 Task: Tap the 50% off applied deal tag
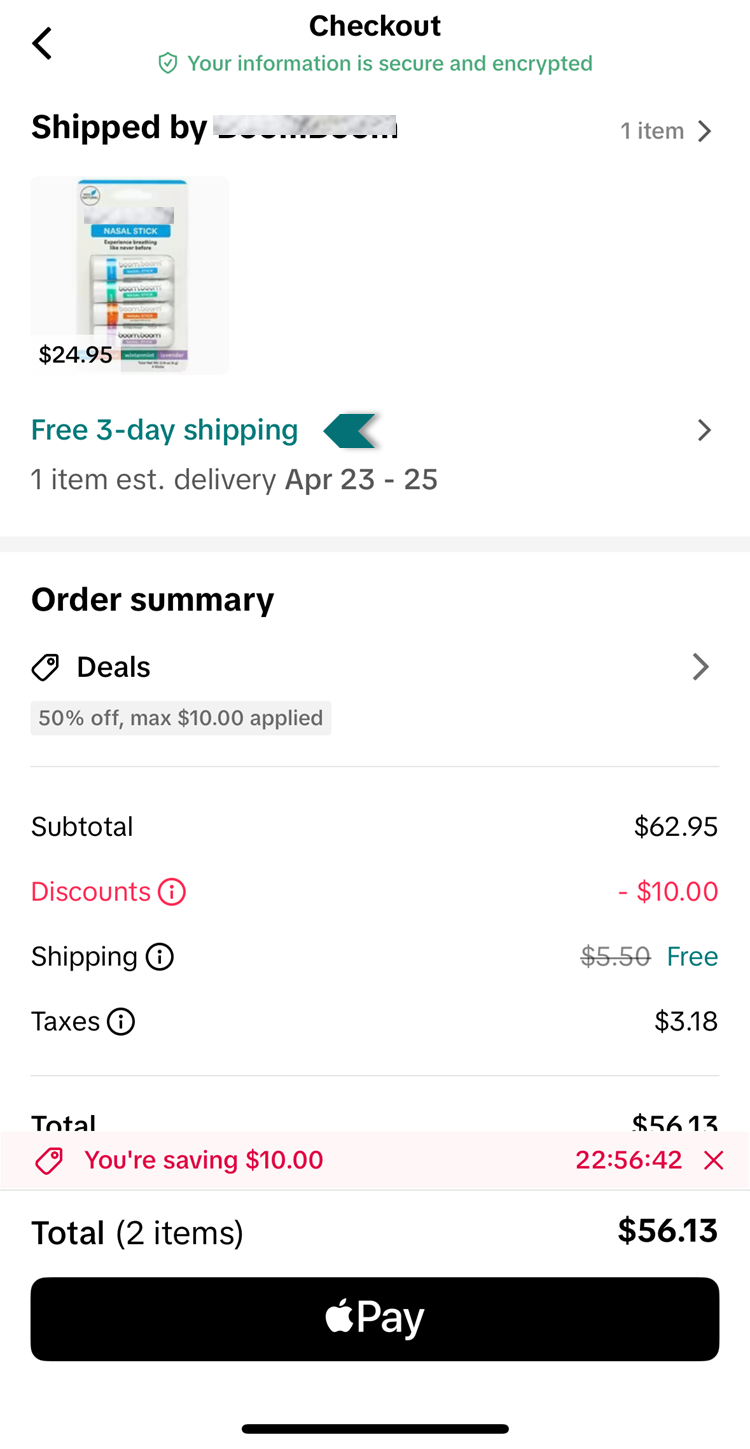(x=181, y=718)
